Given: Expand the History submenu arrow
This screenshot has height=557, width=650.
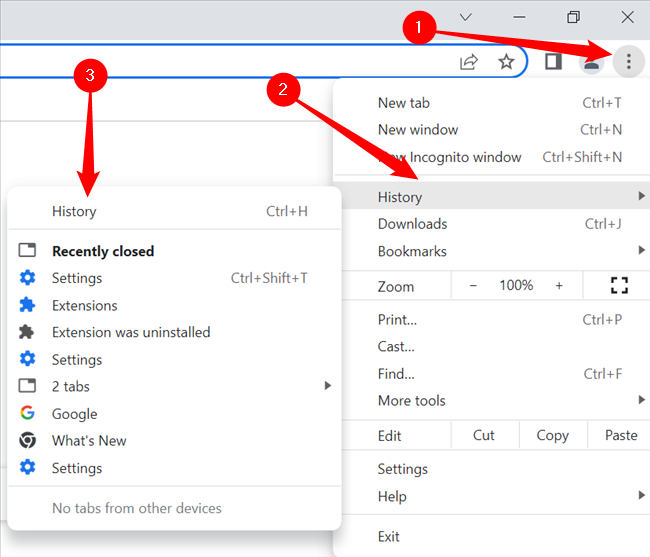Looking at the screenshot, I should point(641,196).
